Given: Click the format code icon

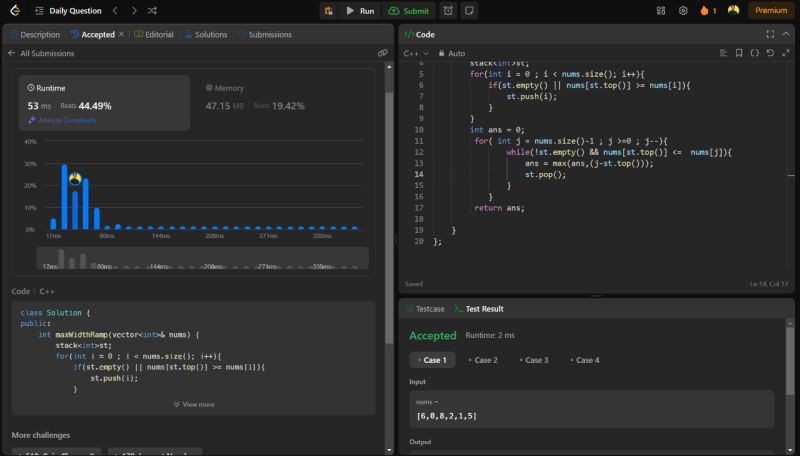Looking at the screenshot, I should tap(723, 53).
